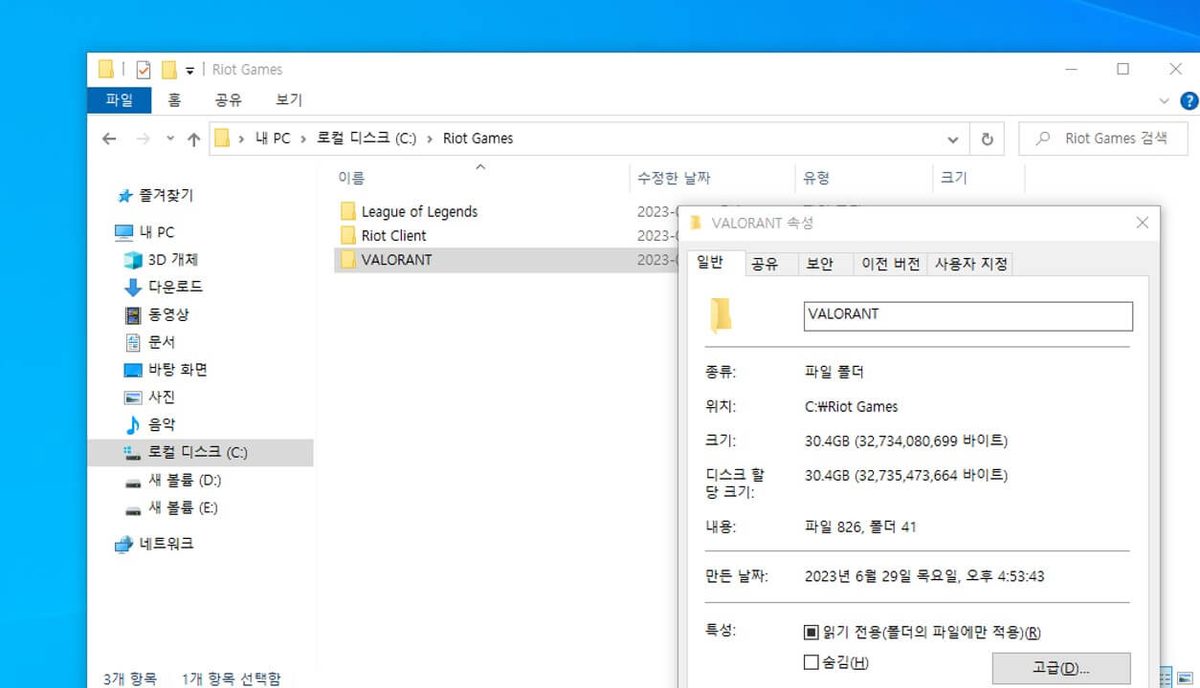This screenshot has width=1200, height=688.
Task: Click in the Riot Games 검색 box
Action: point(1103,139)
